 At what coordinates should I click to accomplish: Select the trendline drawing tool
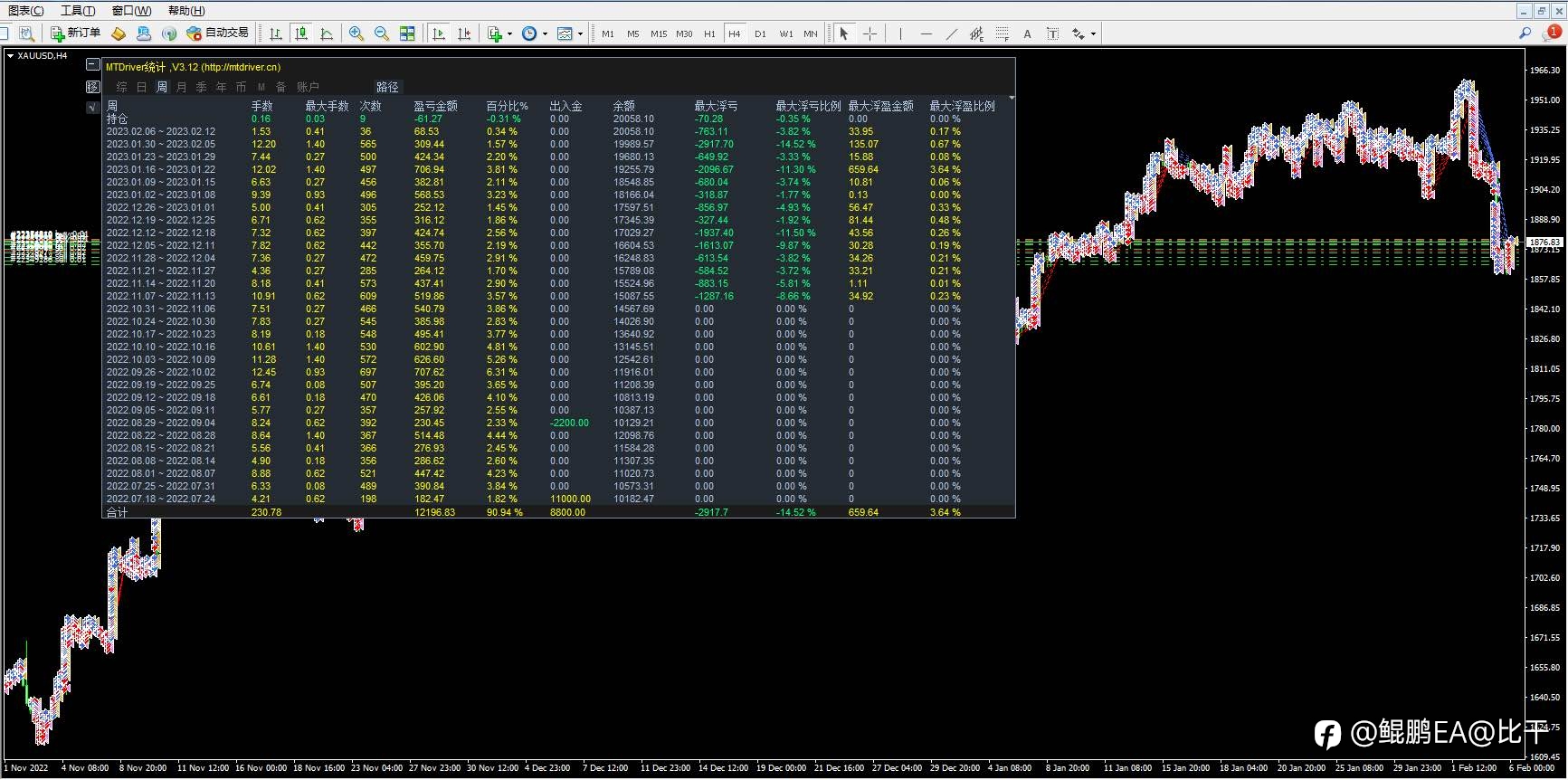(951, 33)
